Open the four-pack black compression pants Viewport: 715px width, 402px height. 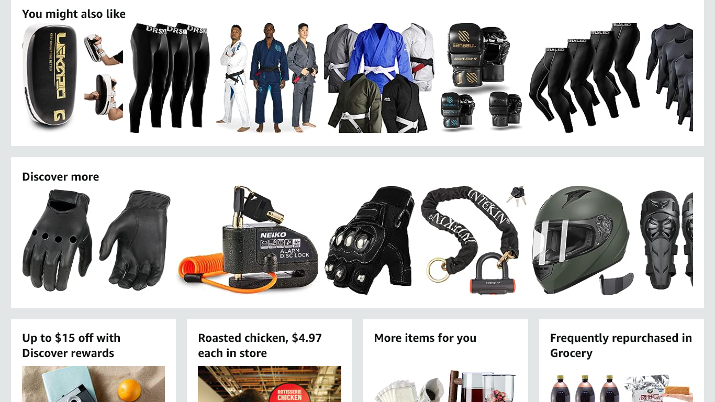584,77
